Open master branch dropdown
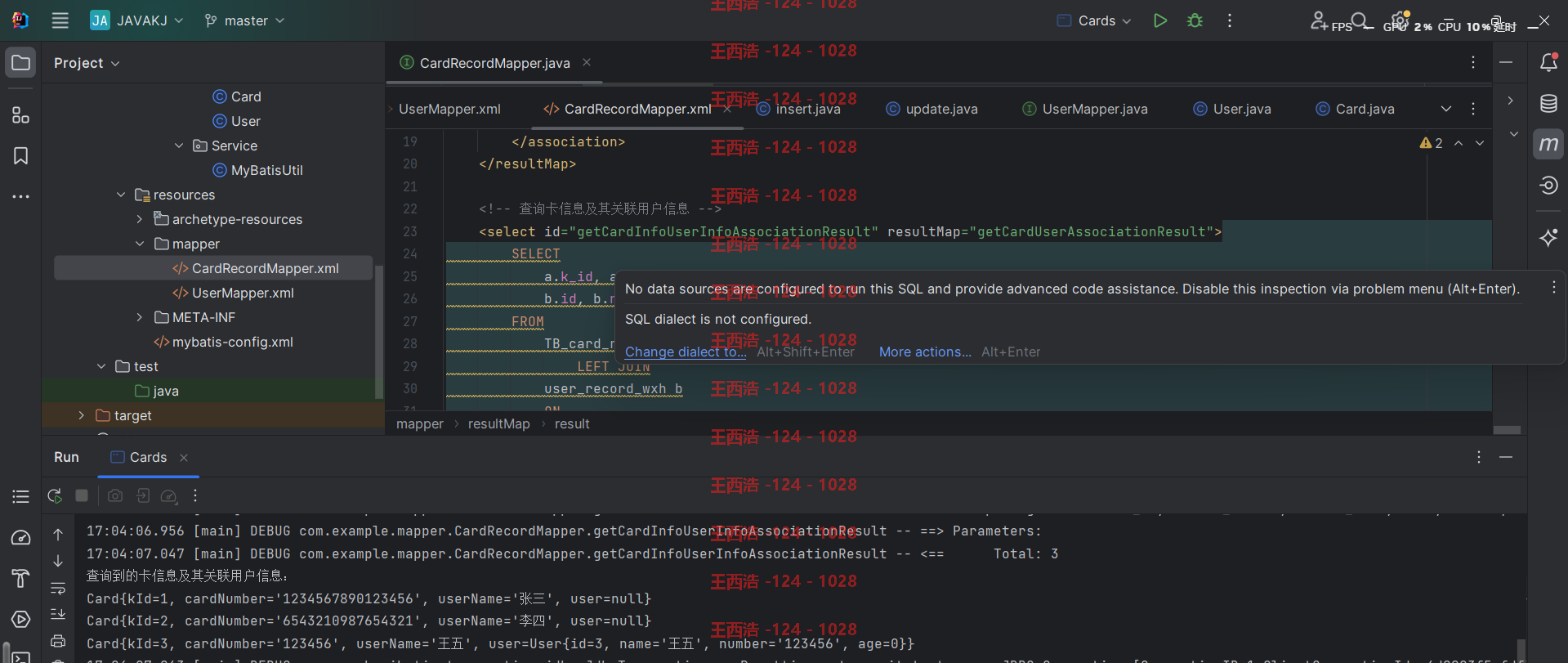The width and height of the screenshot is (1568, 663). click(x=244, y=20)
